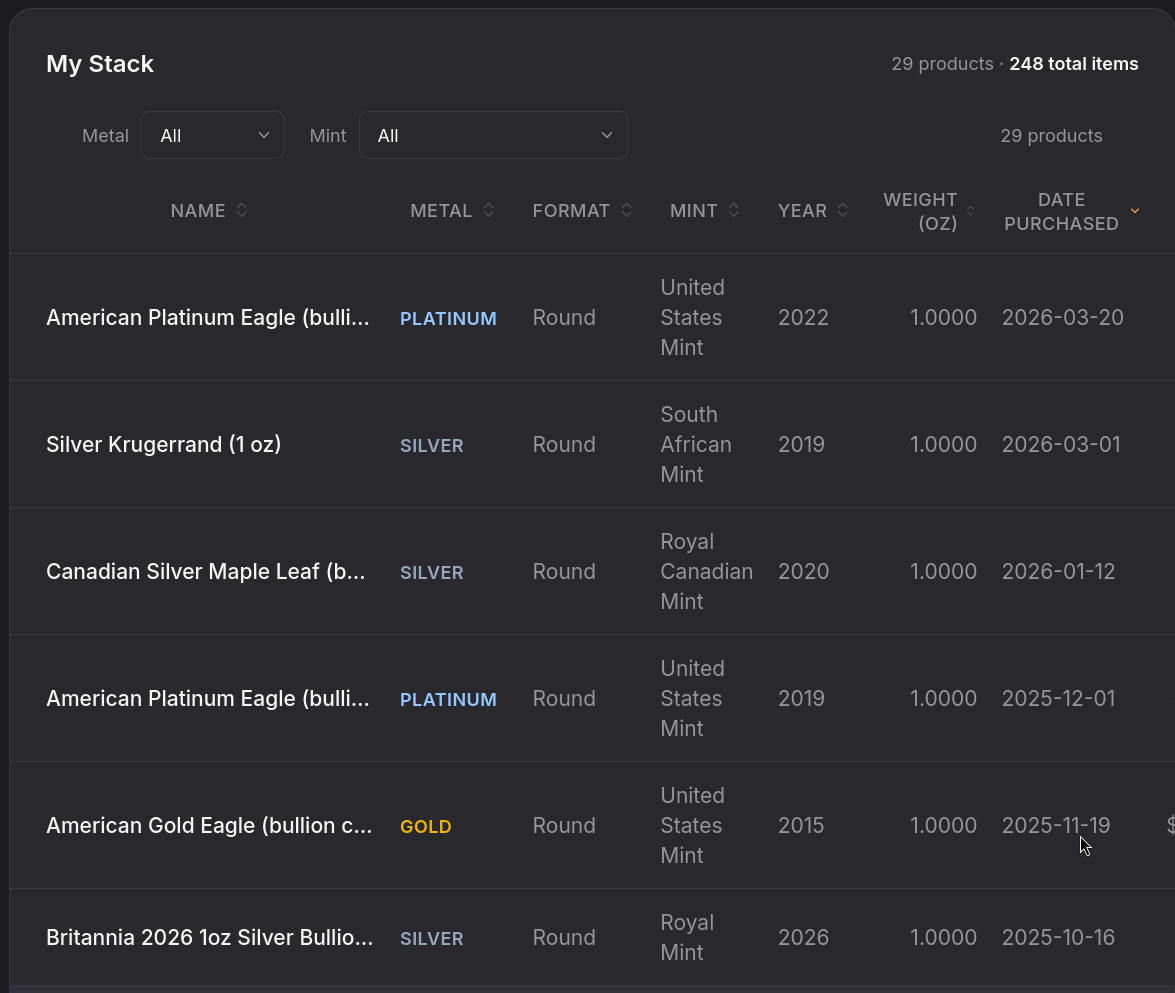This screenshot has width=1175, height=993.
Task: Click the date 2025-10-16
Action: coord(1058,938)
